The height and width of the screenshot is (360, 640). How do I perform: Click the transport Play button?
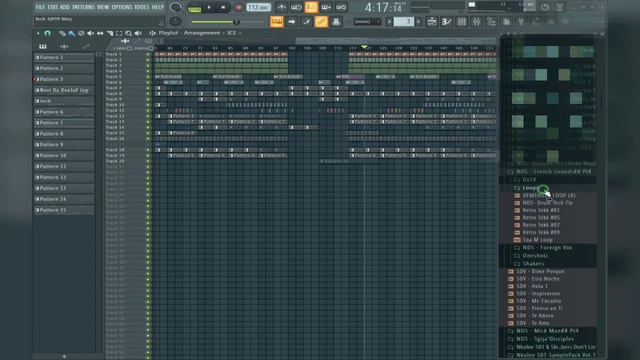point(209,7)
